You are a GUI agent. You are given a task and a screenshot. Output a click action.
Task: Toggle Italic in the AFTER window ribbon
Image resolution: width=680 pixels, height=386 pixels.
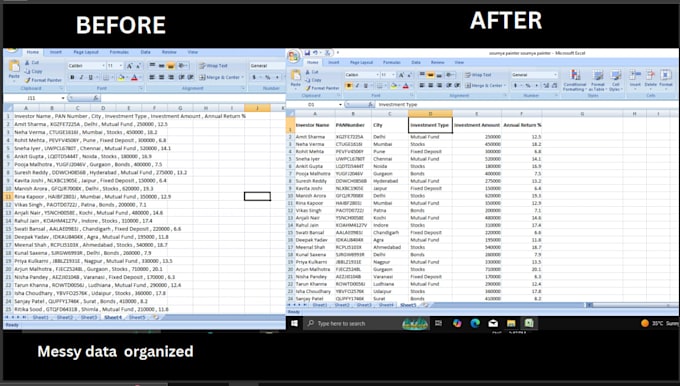click(358, 86)
